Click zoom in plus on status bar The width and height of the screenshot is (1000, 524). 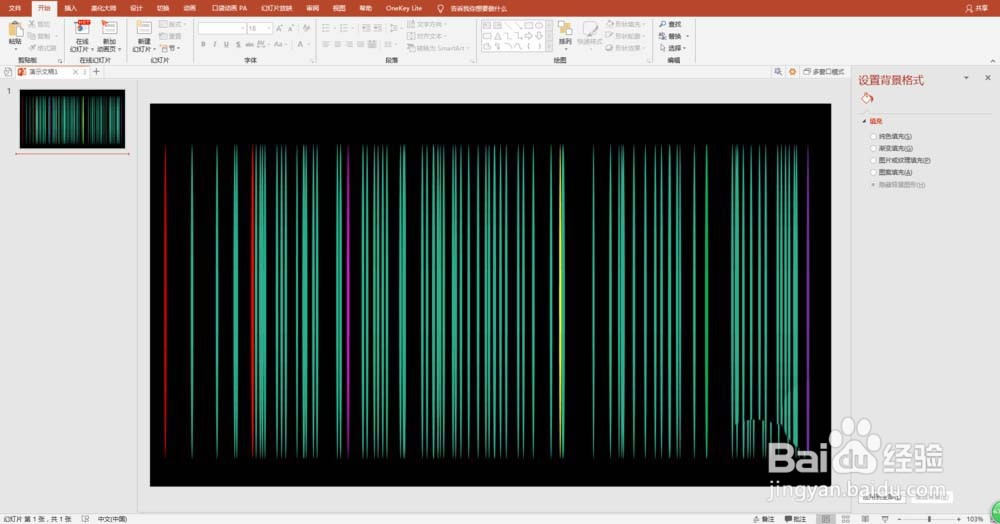coord(959,519)
